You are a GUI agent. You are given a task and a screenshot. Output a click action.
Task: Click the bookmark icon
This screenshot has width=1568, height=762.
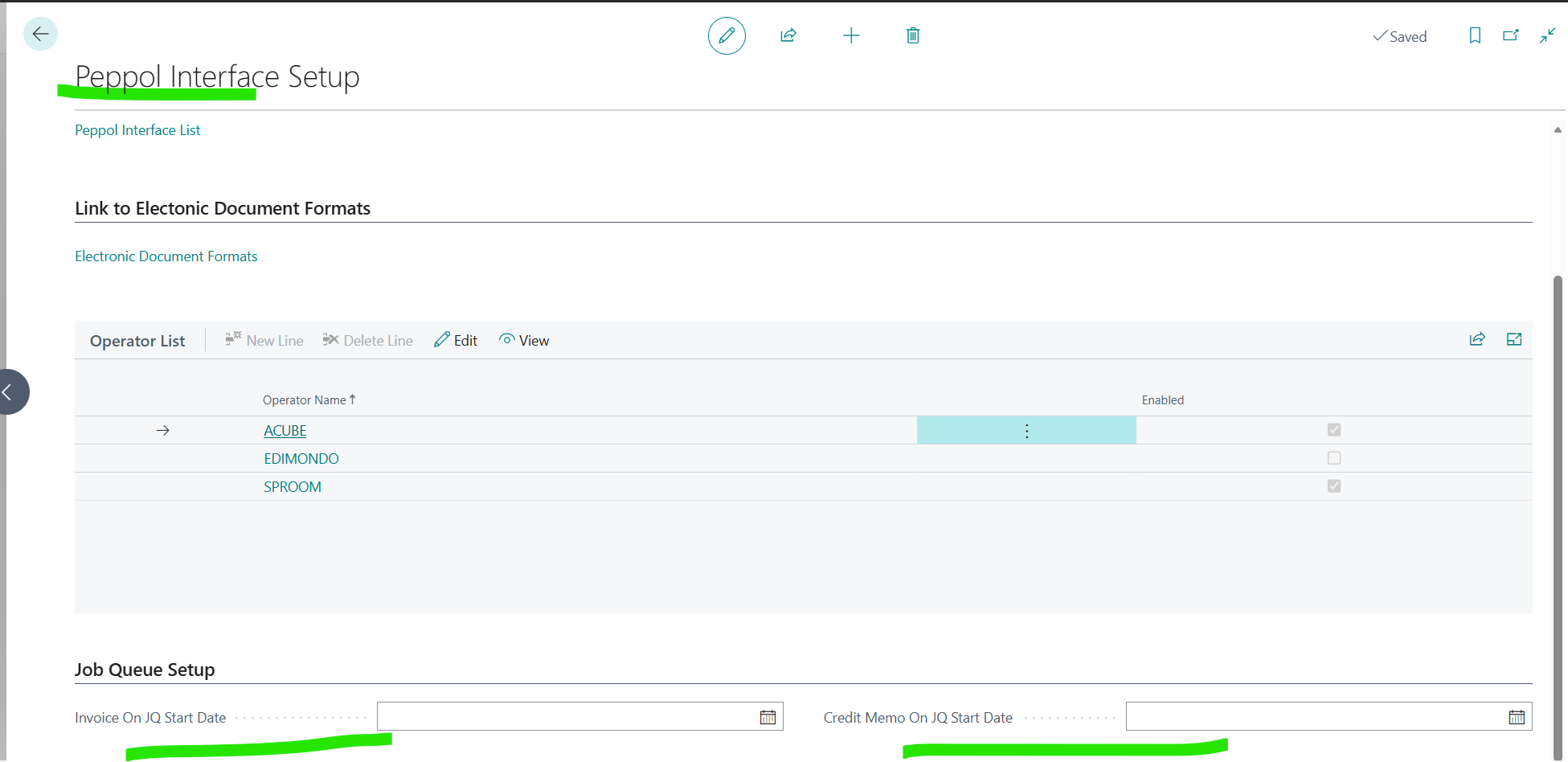[x=1475, y=35]
